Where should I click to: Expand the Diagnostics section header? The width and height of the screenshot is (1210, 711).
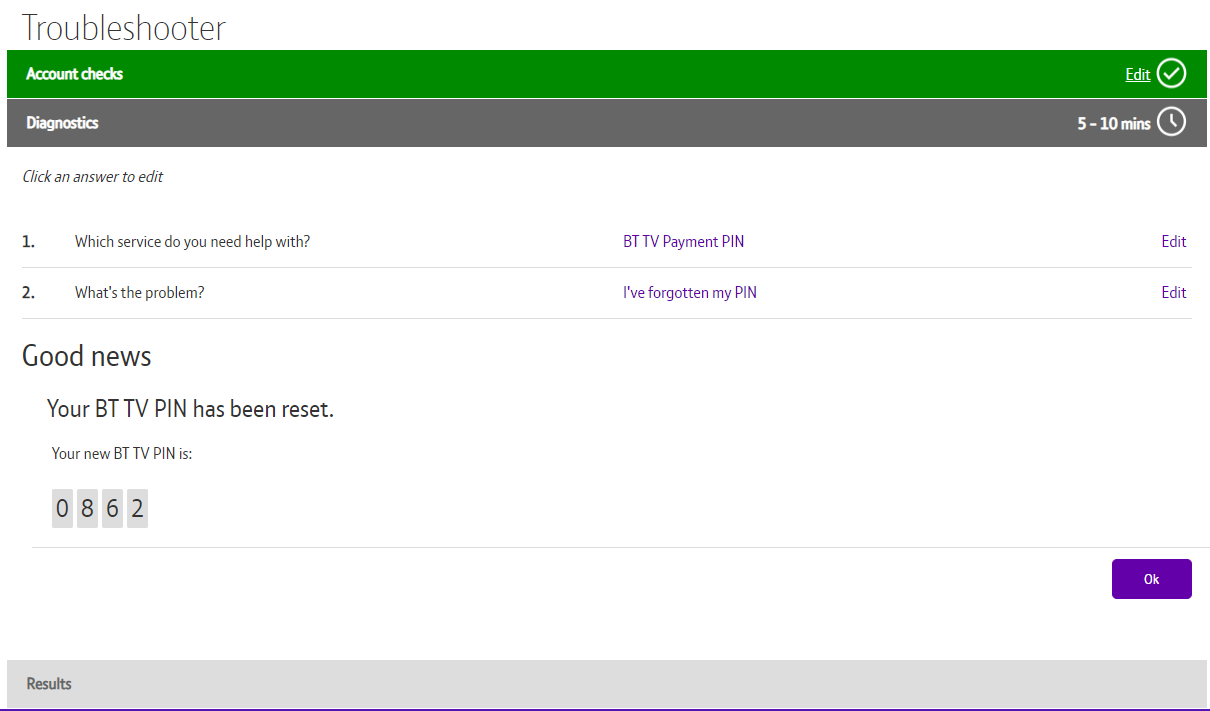click(62, 123)
